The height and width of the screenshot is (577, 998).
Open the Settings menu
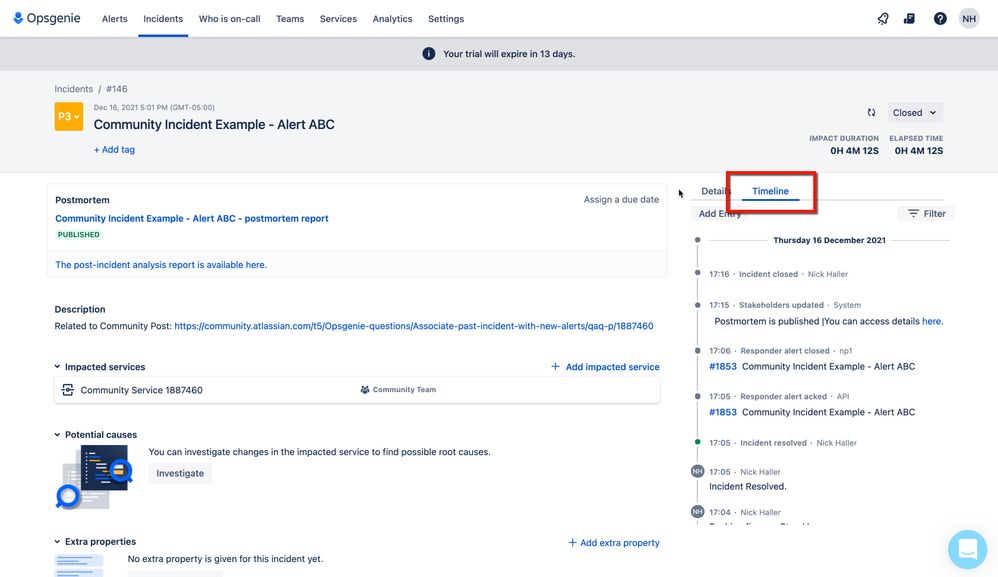[446, 19]
